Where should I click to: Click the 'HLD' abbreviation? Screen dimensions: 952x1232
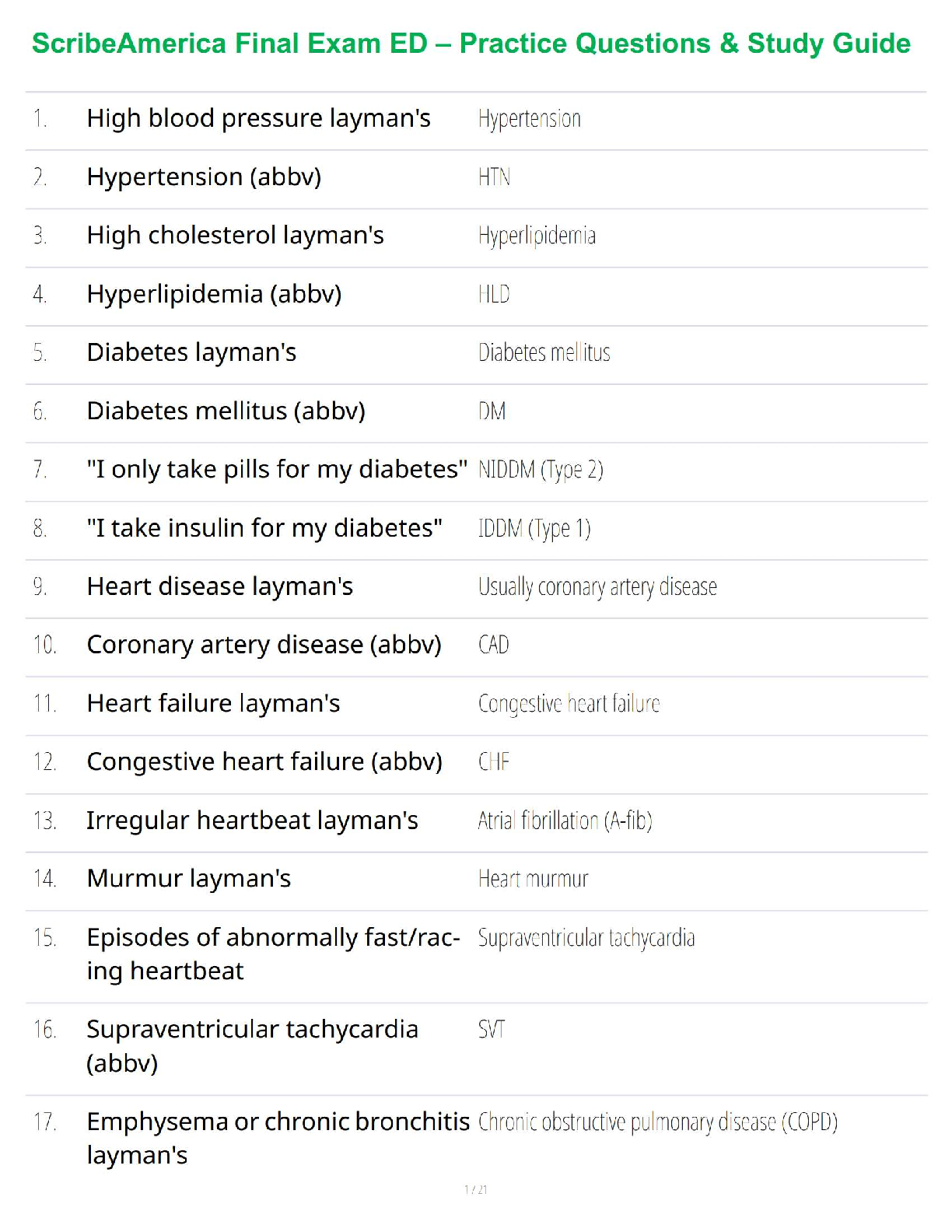(x=494, y=294)
